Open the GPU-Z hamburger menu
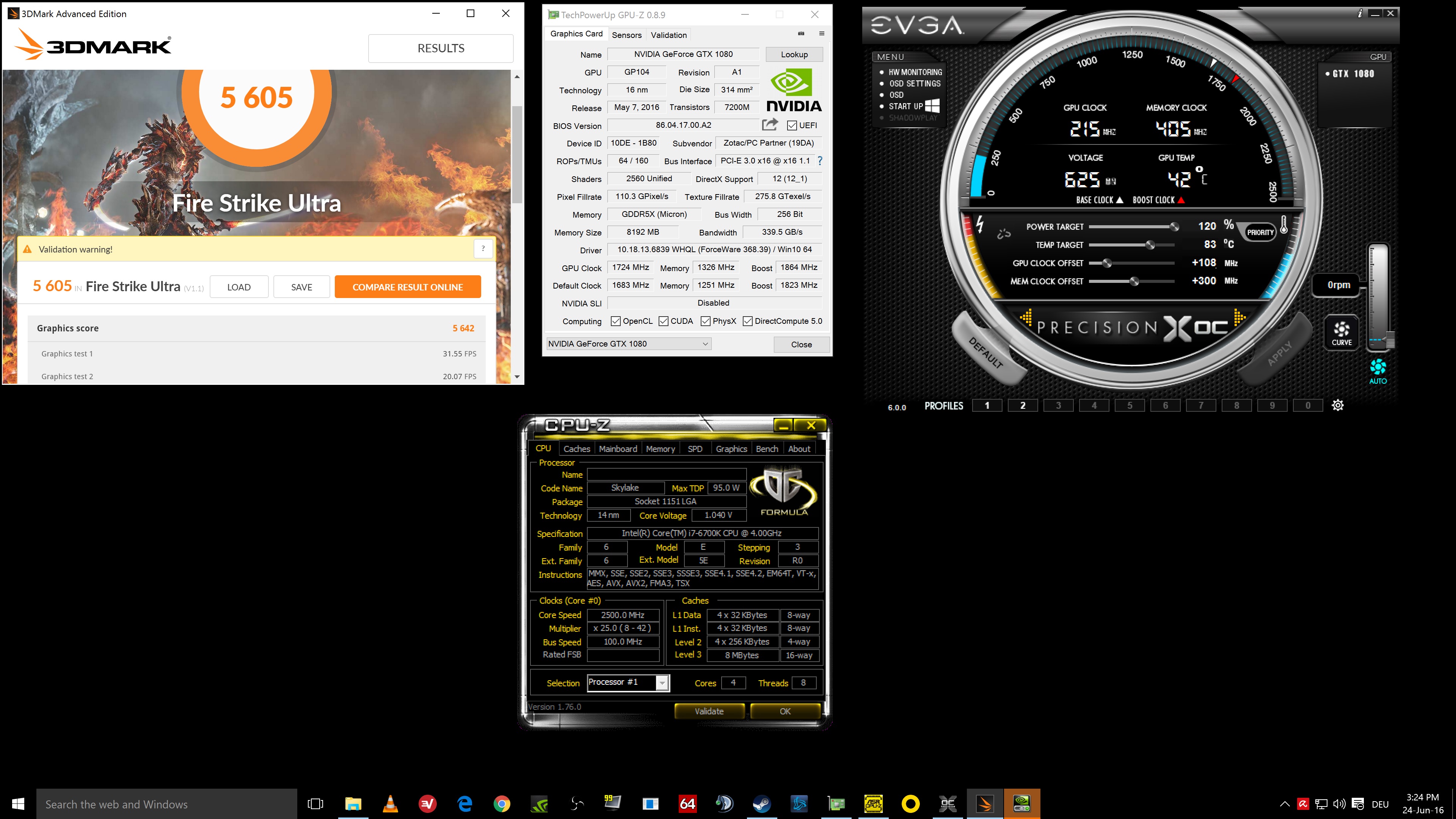This screenshot has width=1456, height=819. pos(822,34)
